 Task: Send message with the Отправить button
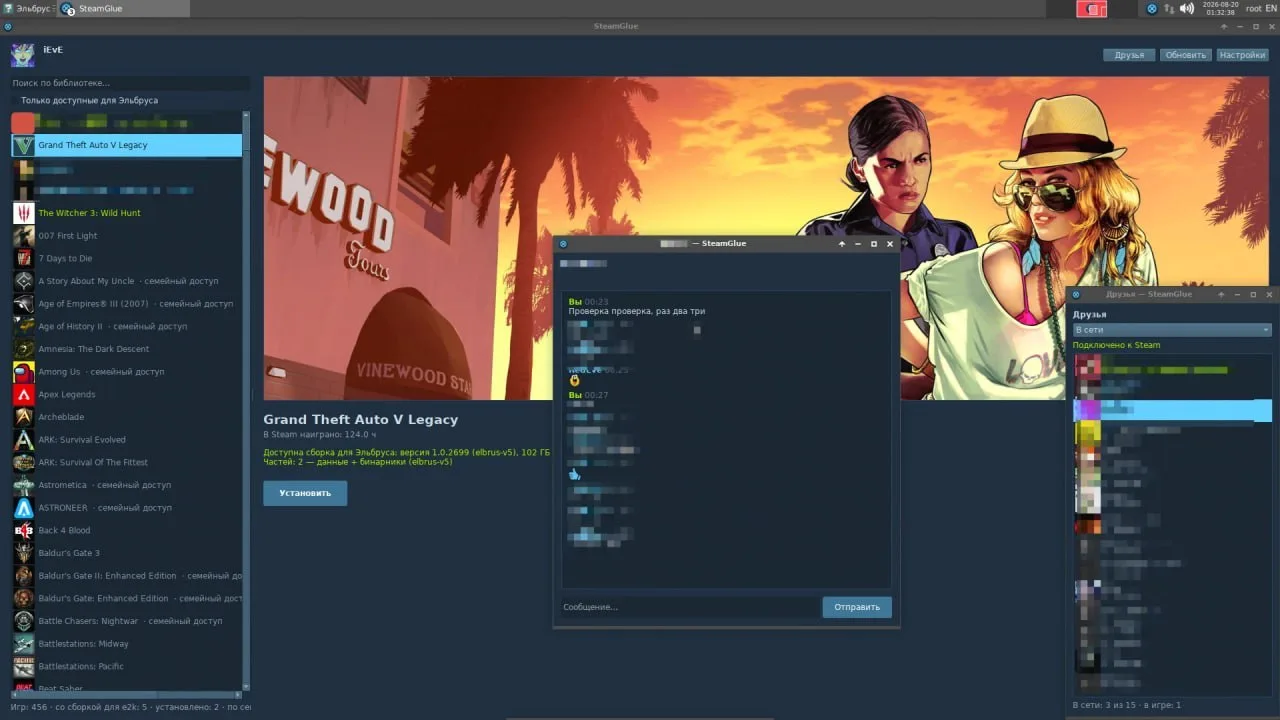[857, 607]
